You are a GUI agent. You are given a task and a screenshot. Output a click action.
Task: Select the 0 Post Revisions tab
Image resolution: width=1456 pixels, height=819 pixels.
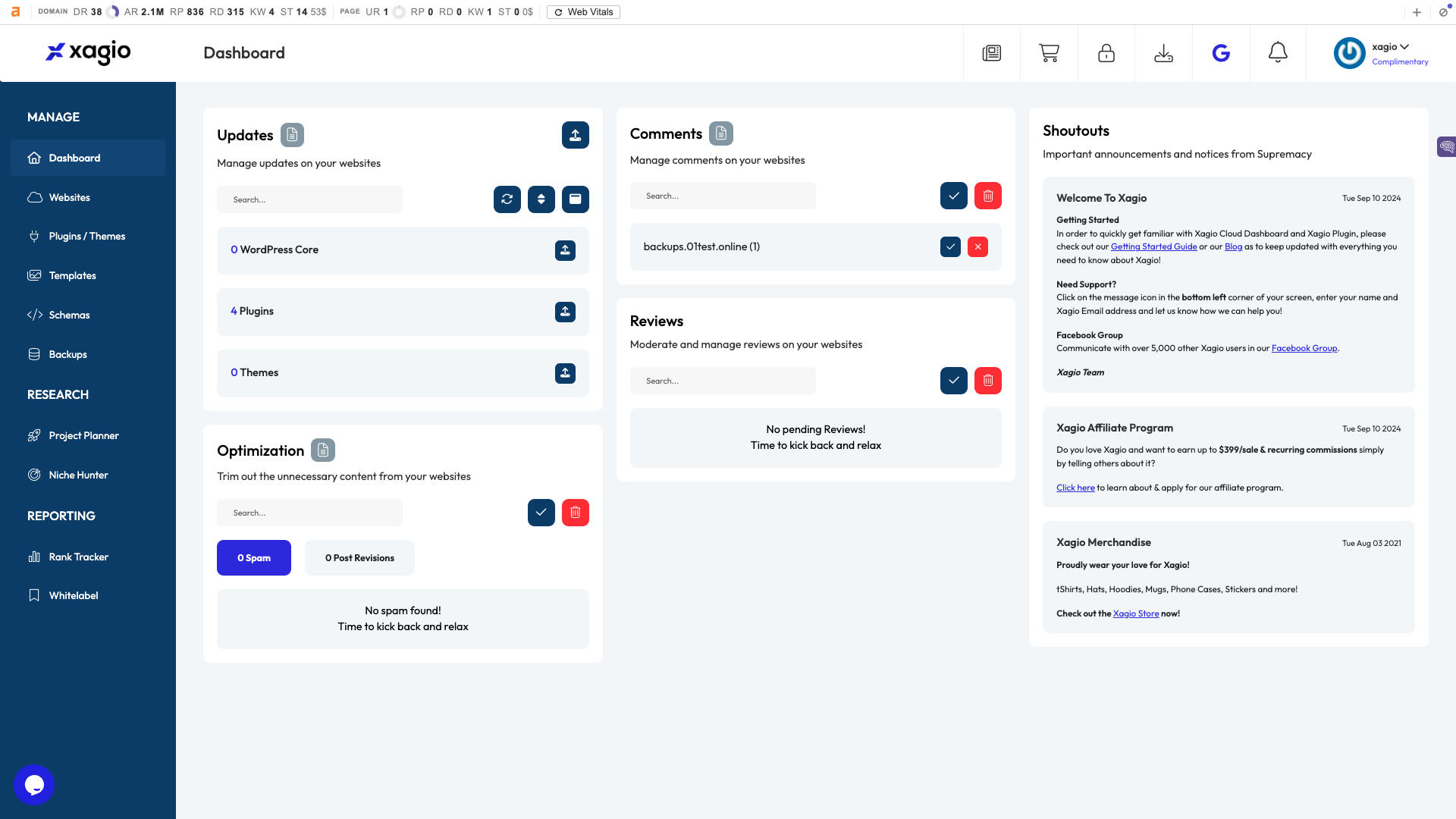click(359, 557)
